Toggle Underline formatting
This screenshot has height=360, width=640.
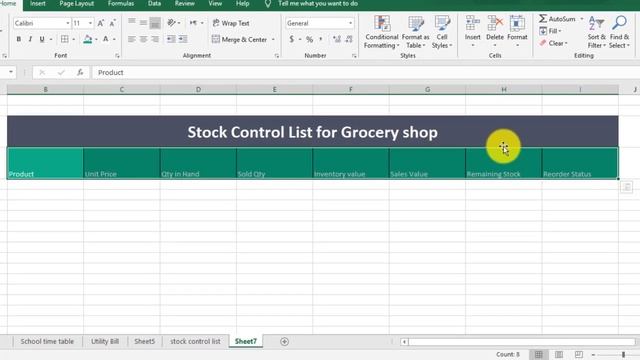(x=42, y=39)
